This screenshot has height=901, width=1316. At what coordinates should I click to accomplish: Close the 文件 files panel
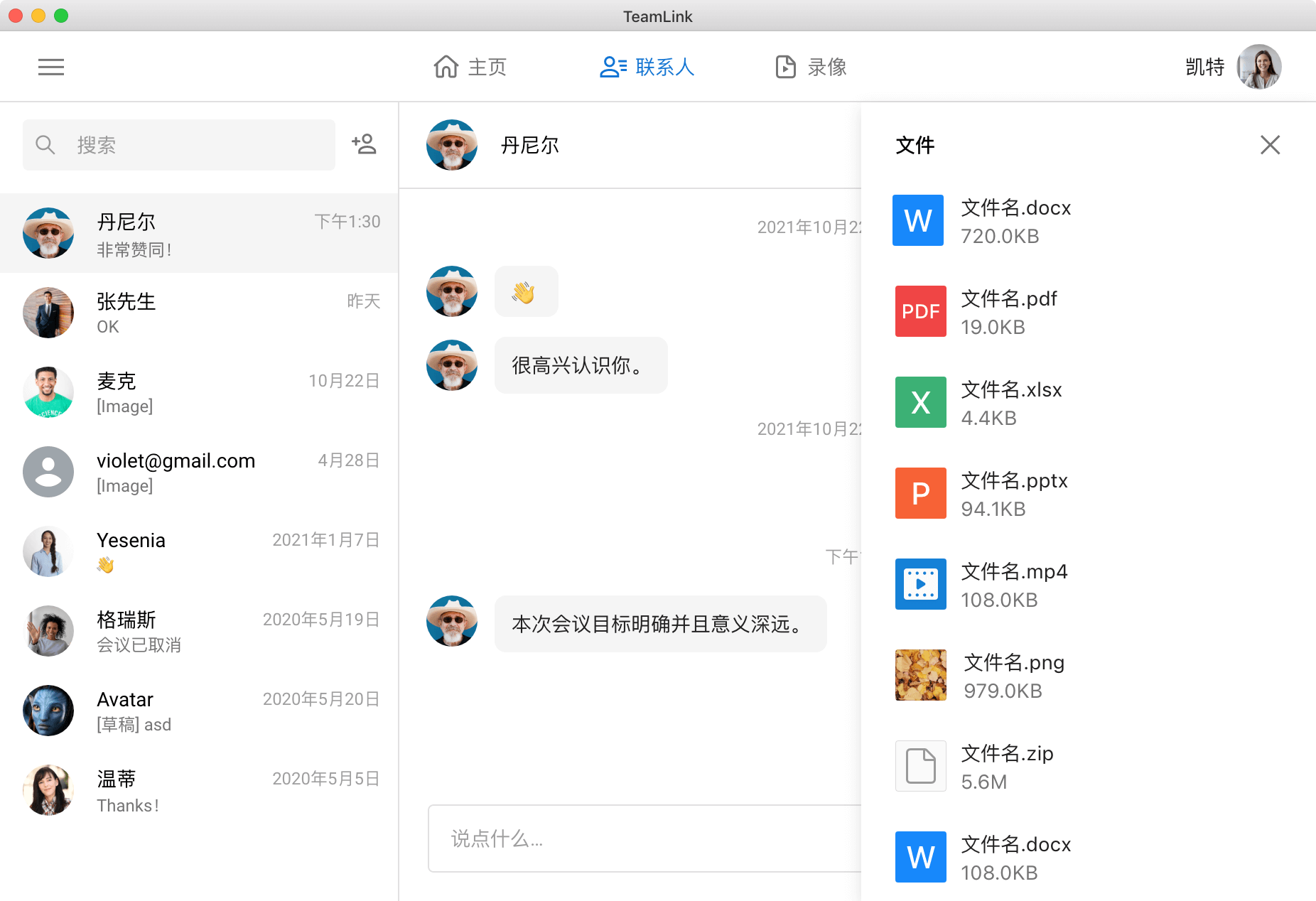pos(1270,145)
